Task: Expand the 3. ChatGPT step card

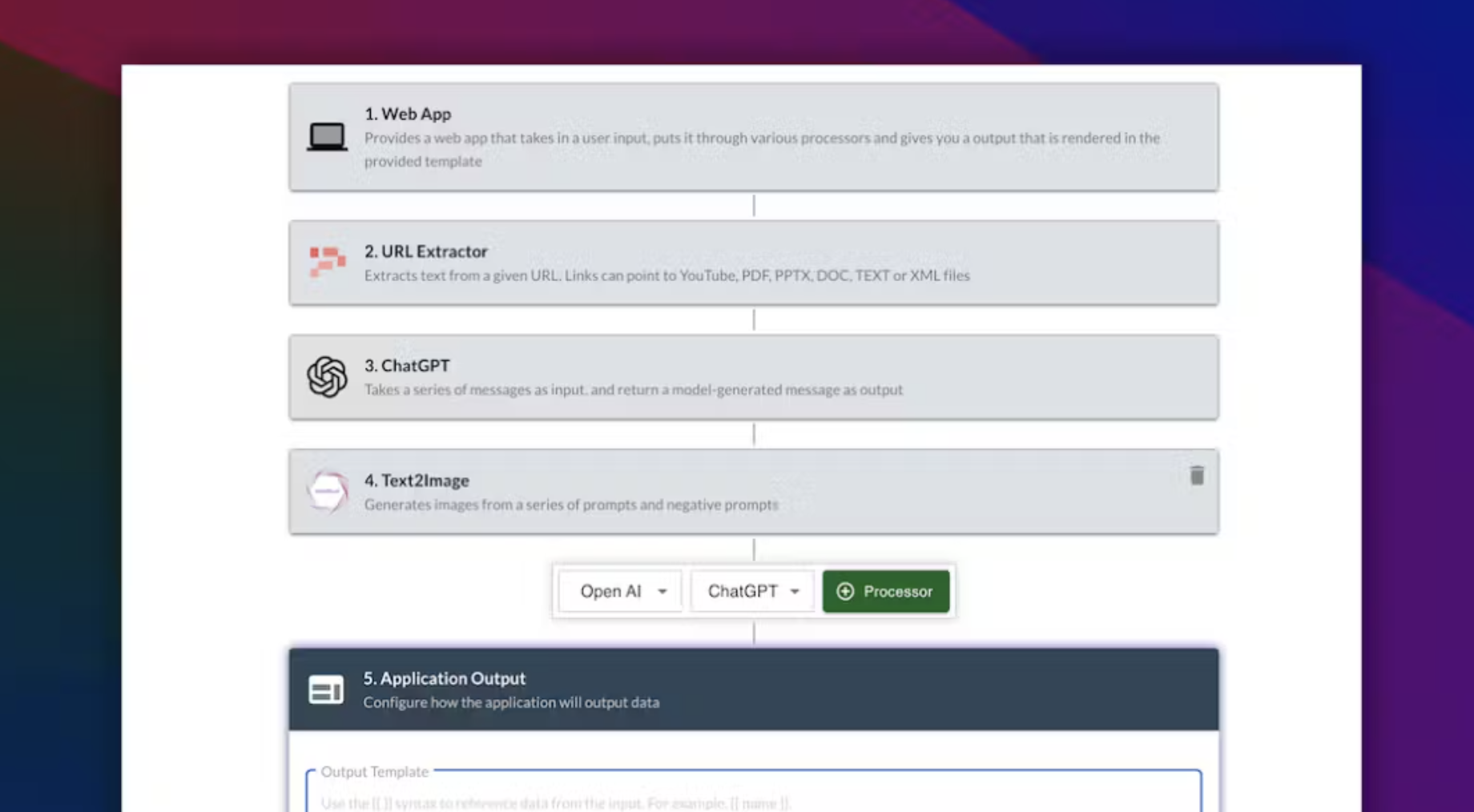Action: click(x=754, y=377)
